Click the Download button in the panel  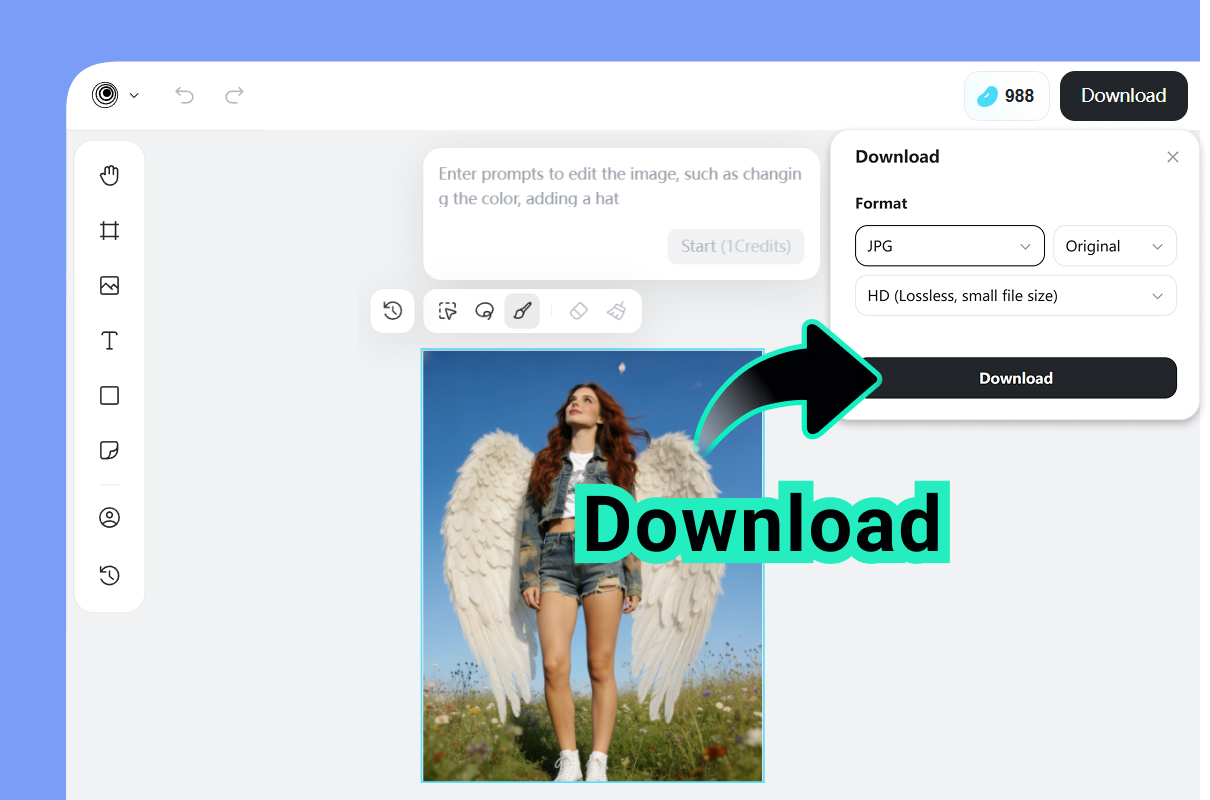(x=1015, y=378)
